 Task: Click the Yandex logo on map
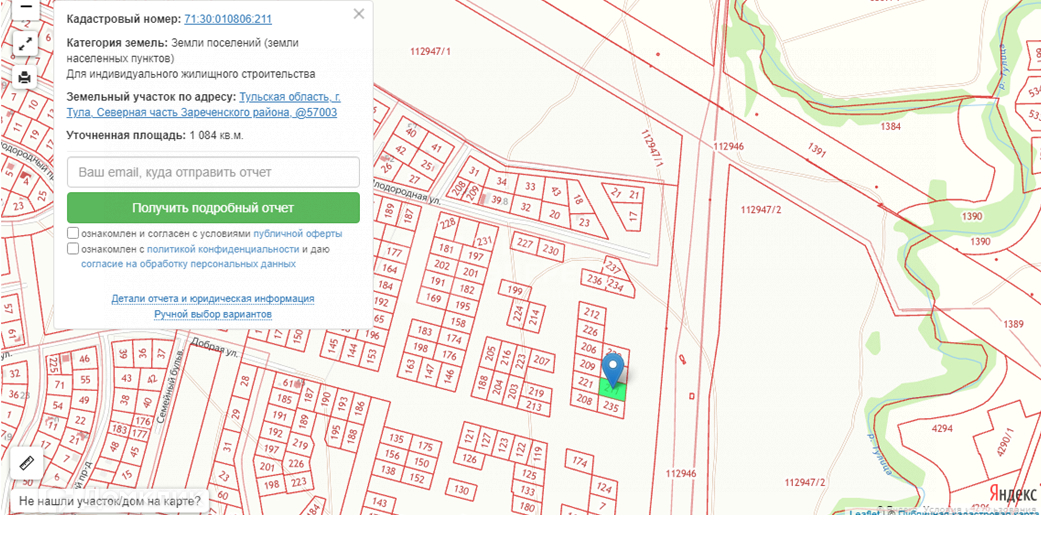pyautogui.click(x=1012, y=494)
